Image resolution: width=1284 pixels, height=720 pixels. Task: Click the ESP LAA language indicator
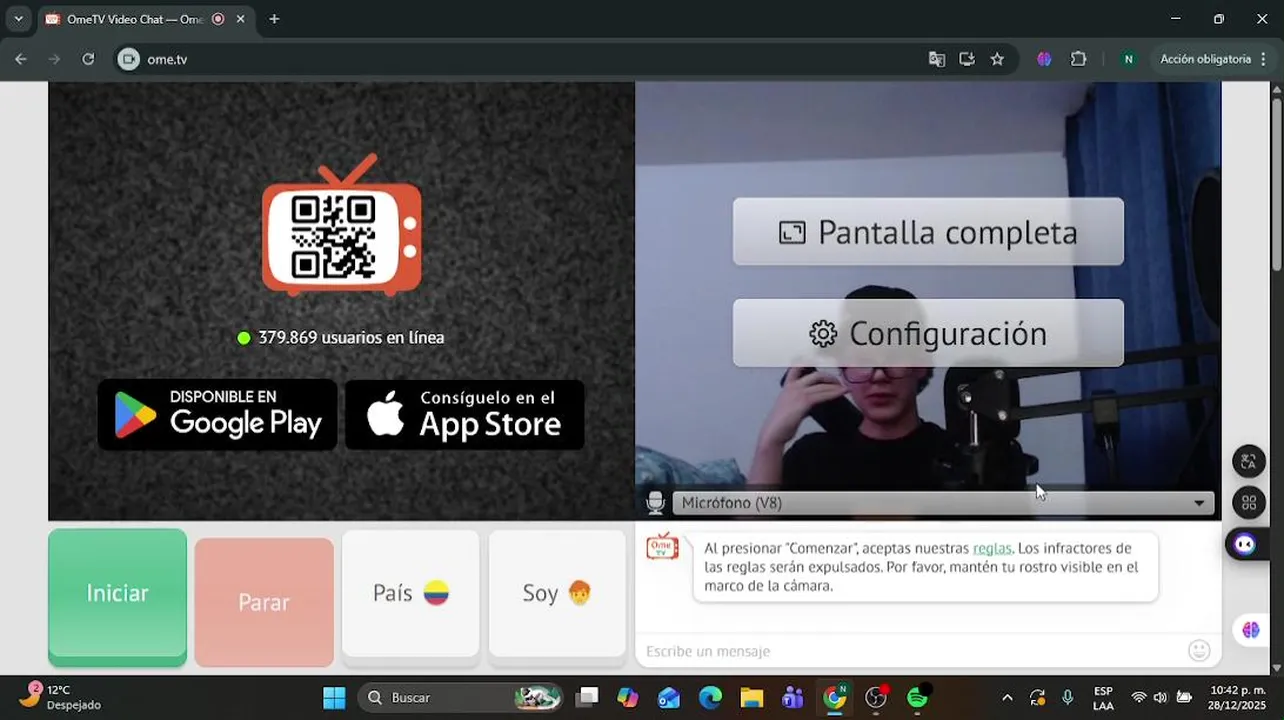tap(1103, 698)
